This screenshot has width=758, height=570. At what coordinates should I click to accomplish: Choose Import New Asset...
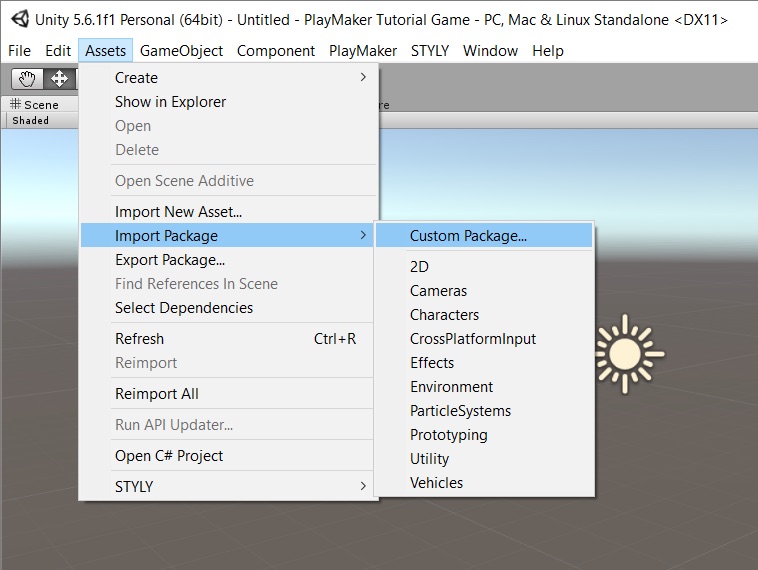(x=228, y=211)
